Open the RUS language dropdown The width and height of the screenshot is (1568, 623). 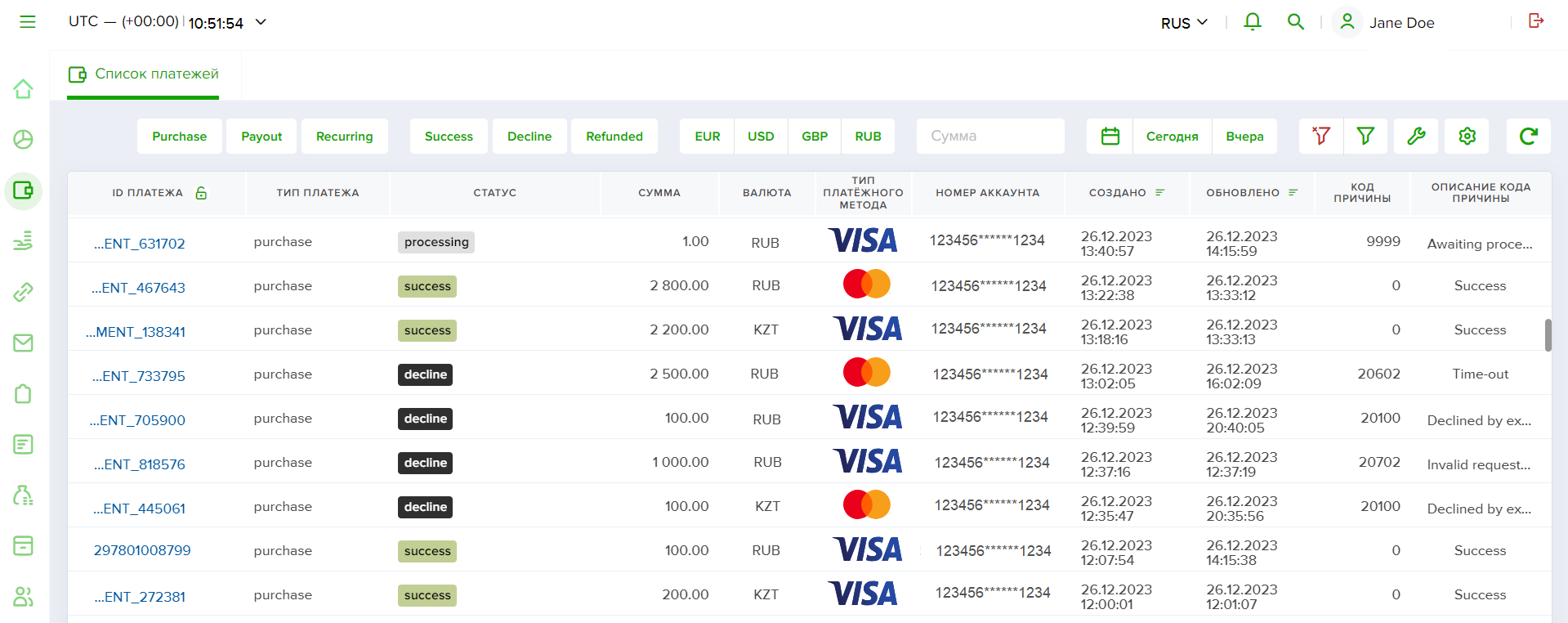(x=1184, y=23)
